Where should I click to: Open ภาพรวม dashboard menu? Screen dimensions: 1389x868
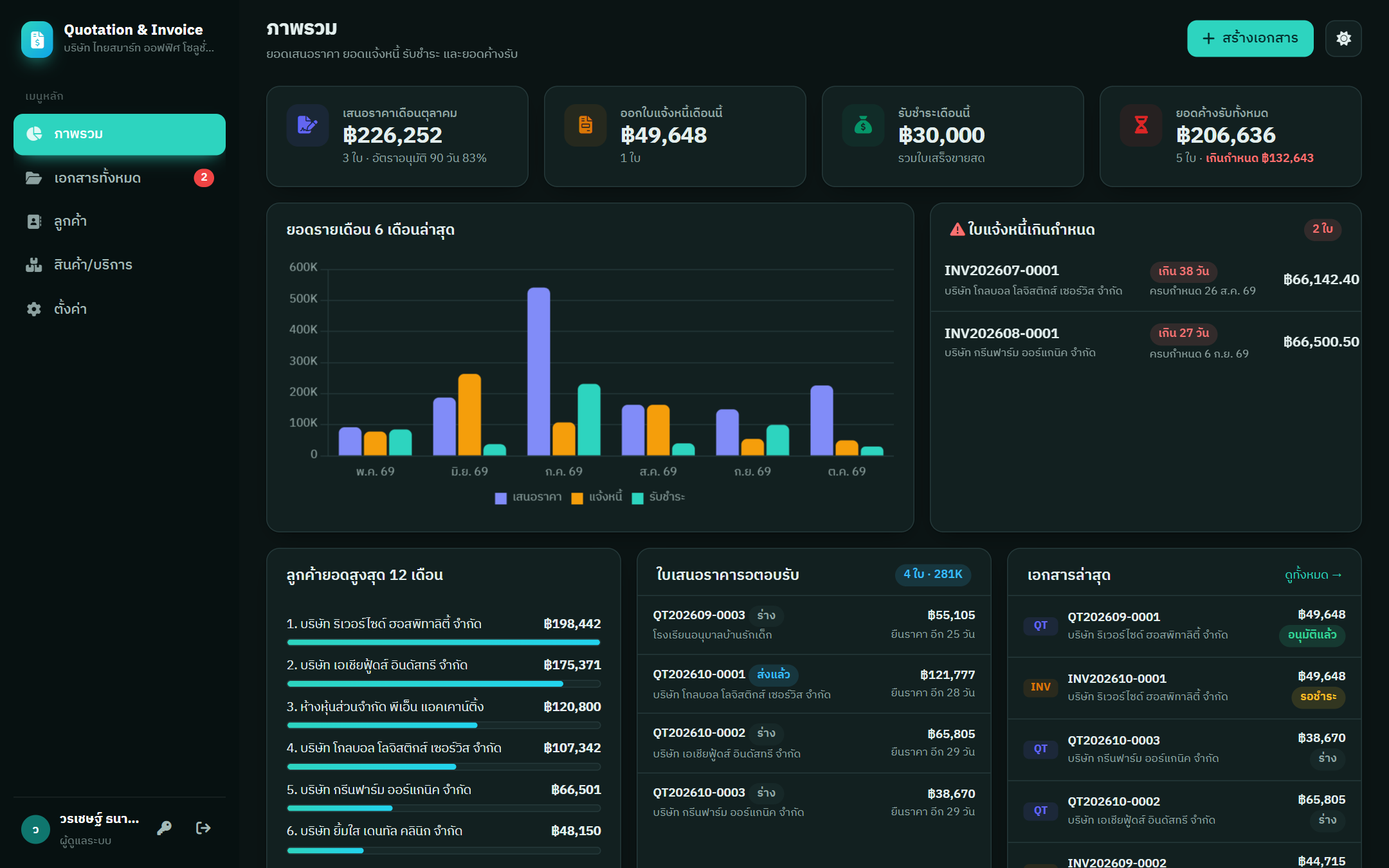click(120, 134)
